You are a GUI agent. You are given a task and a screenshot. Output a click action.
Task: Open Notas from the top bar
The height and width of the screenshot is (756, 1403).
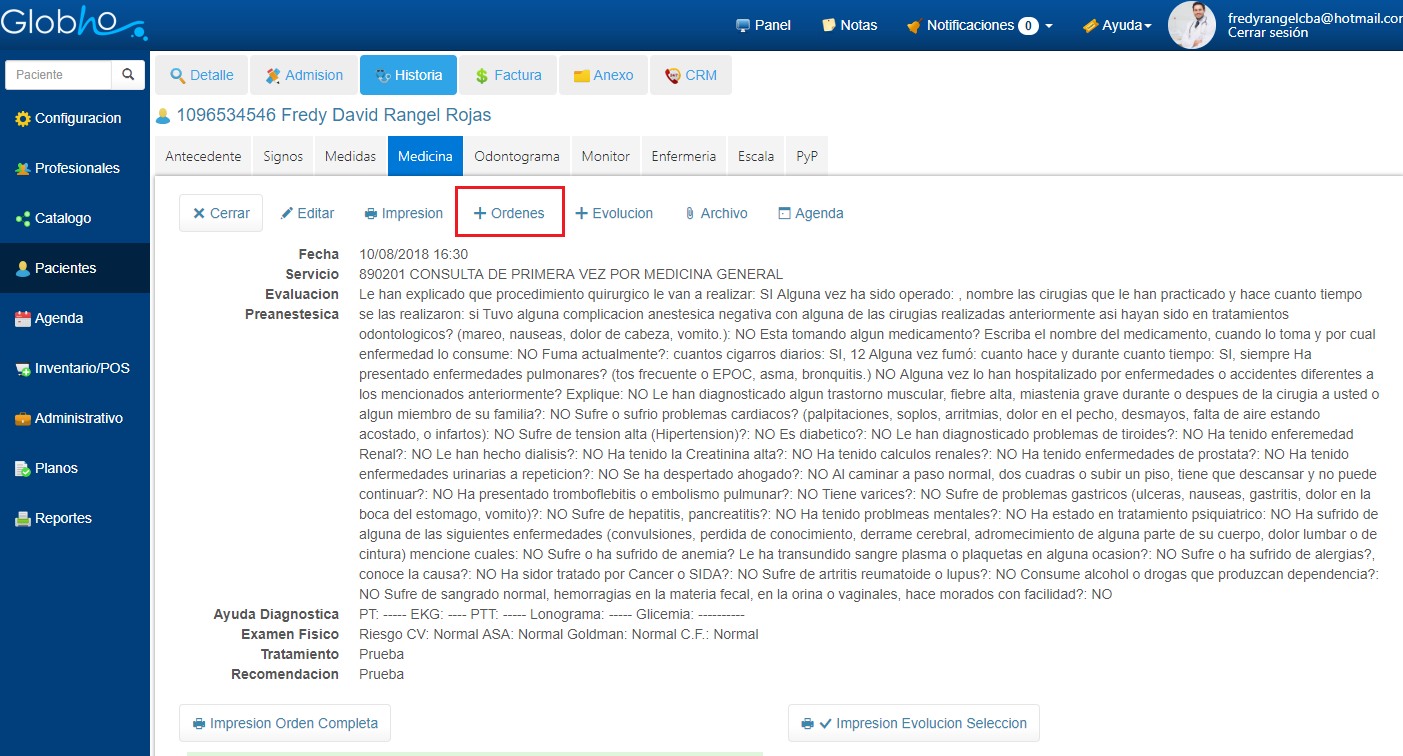pos(849,25)
